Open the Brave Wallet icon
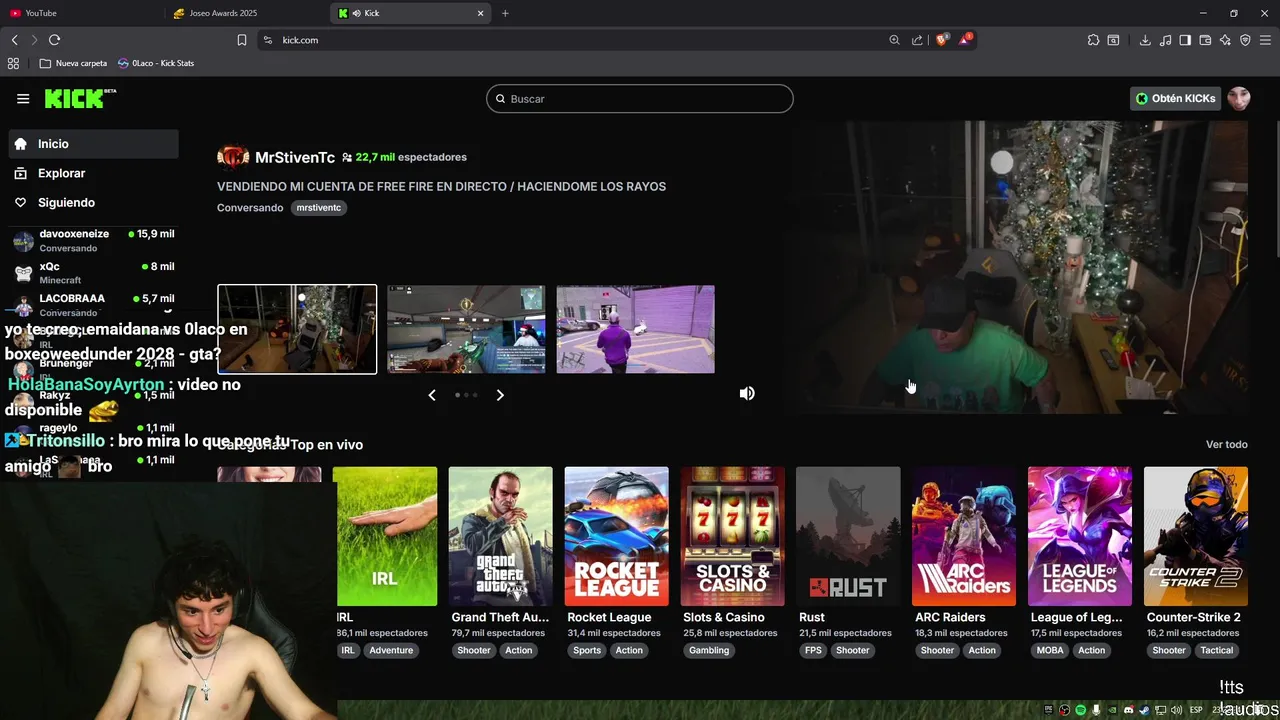The width and height of the screenshot is (1280, 720). [x=1205, y=40]
